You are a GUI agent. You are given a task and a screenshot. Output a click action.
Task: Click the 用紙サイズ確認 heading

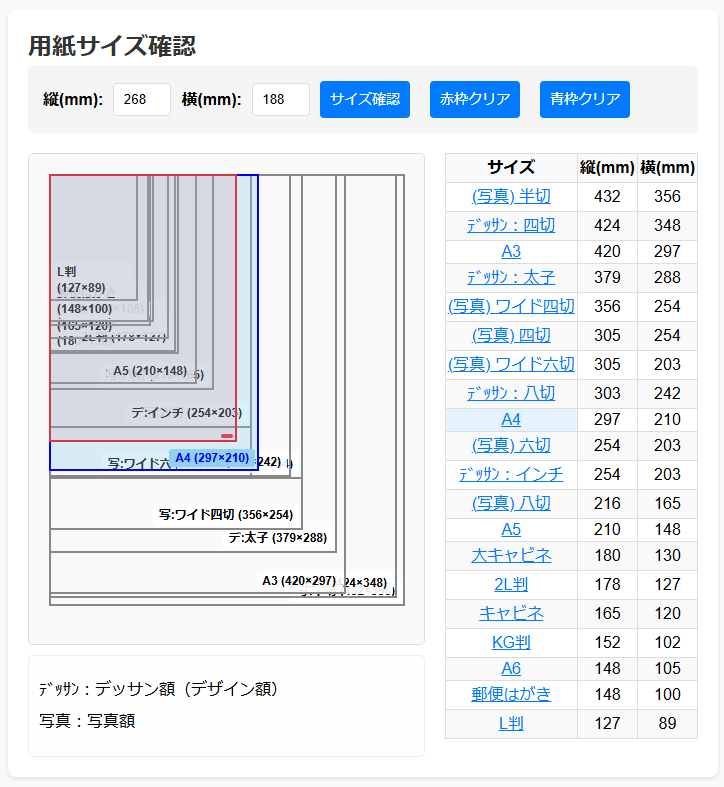[x=112, y=46]
